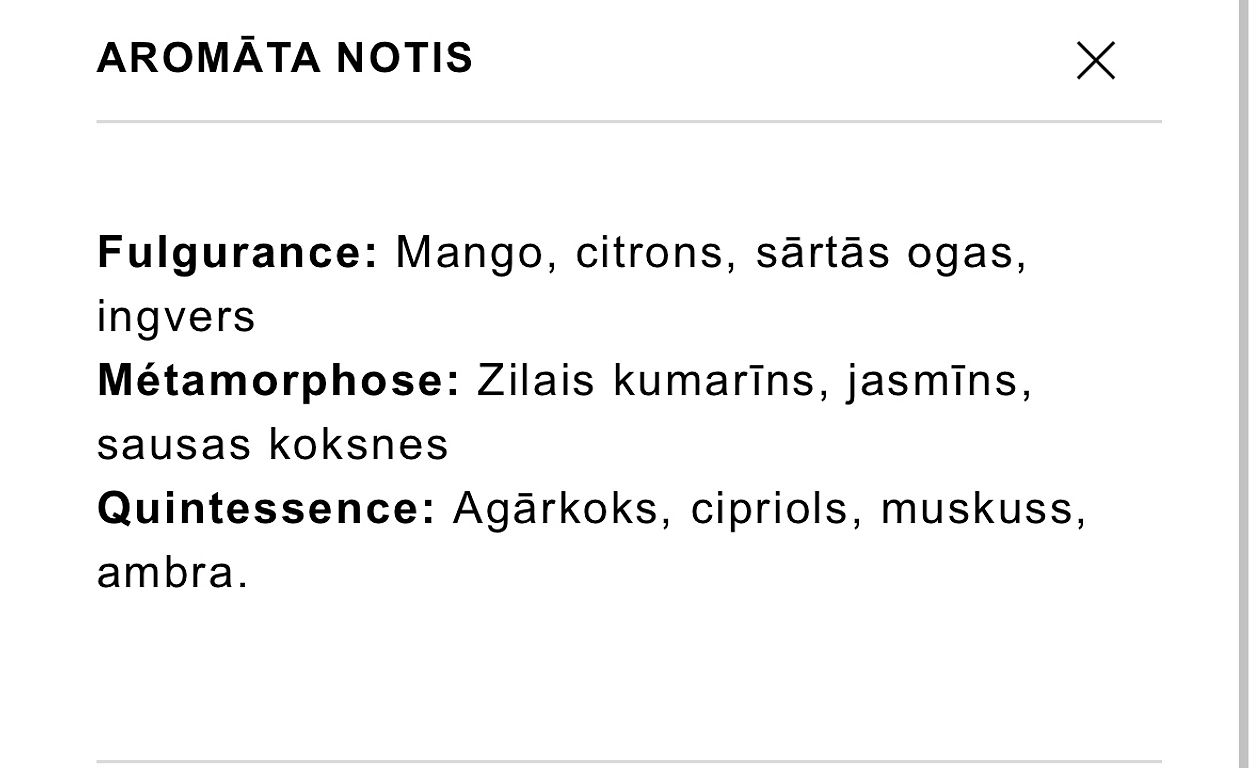This screenshot has width=1258, height=768.
Task: Close the Aromāta Notis panel
Action: pyautogui.click(x=1095, y=60)
